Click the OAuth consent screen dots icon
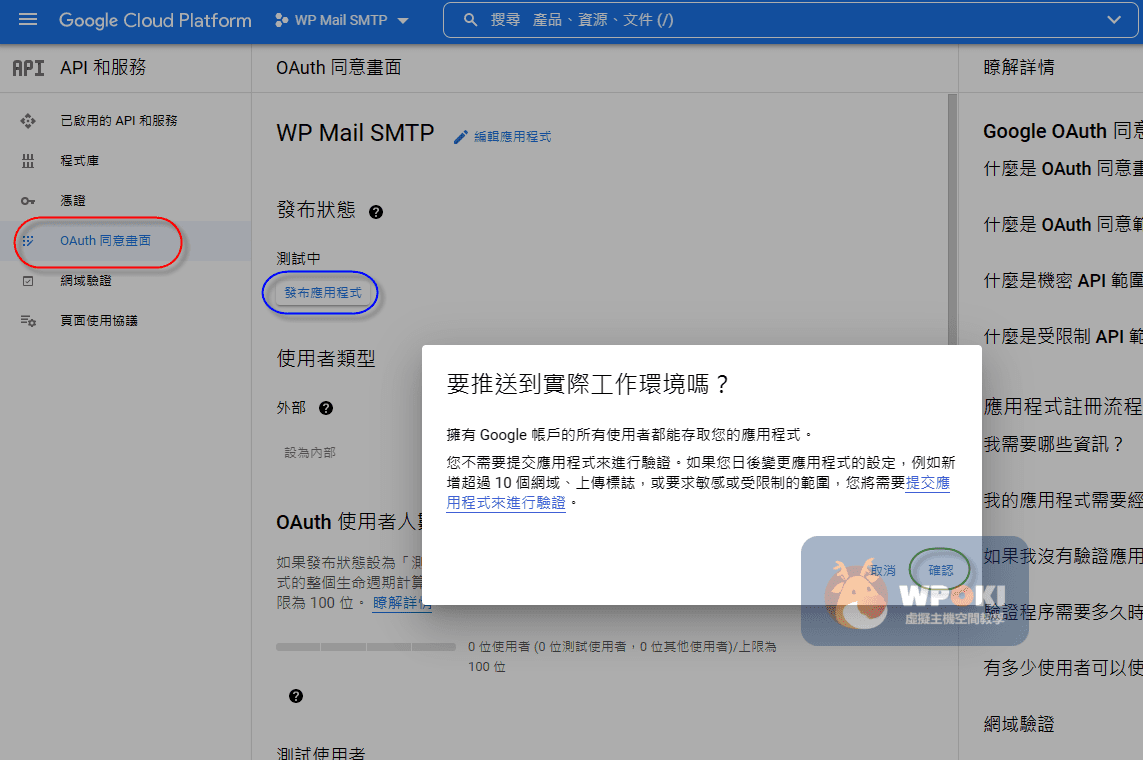 coord(28,241)
